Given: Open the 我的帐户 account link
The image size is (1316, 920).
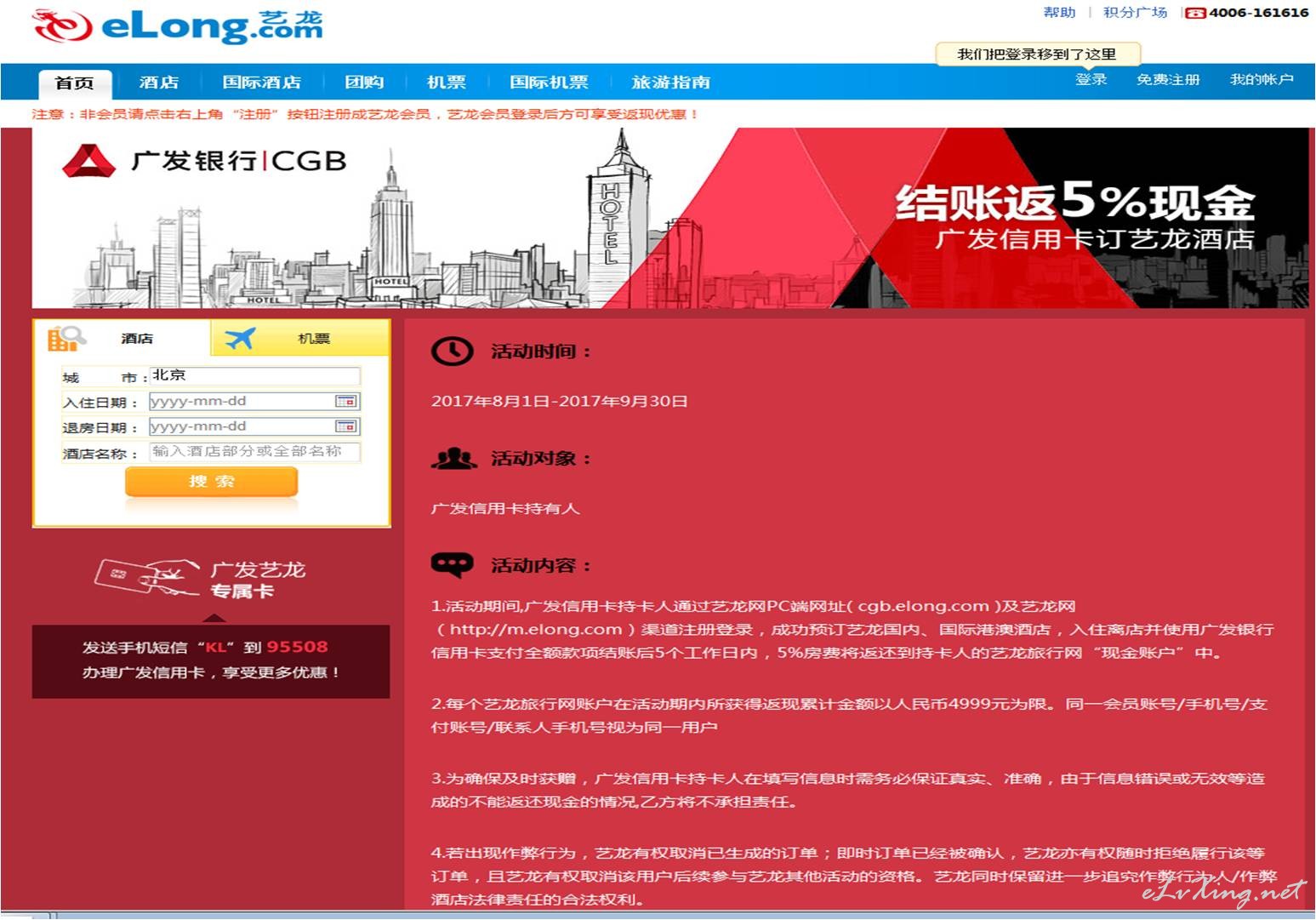Looking at the screenshot, I should 1262,79.
